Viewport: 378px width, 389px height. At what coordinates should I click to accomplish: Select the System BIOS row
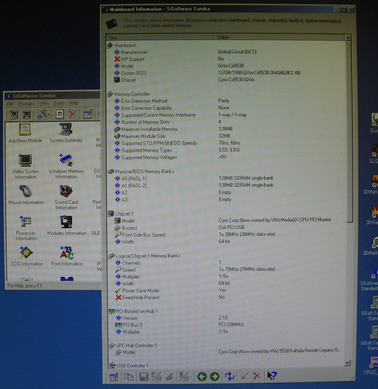[227, 73]
